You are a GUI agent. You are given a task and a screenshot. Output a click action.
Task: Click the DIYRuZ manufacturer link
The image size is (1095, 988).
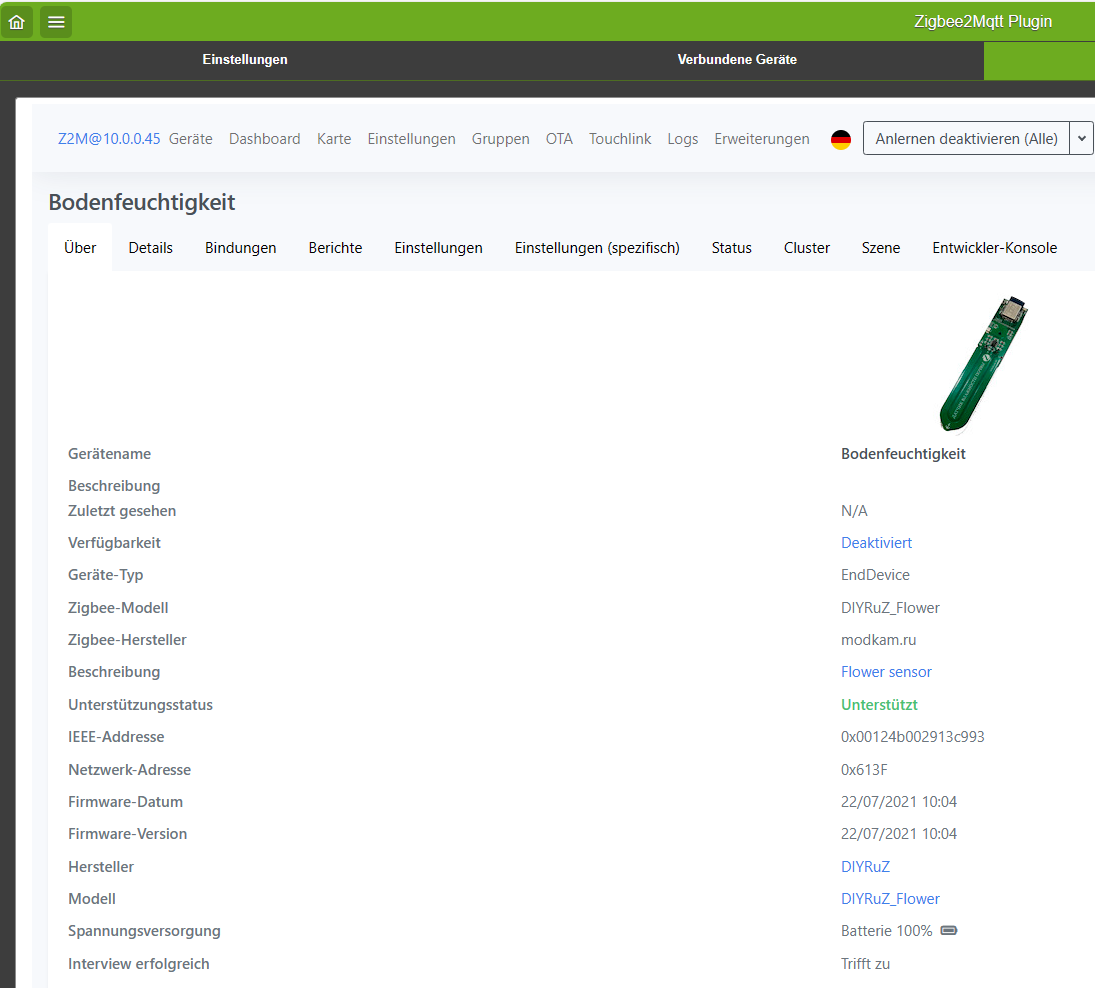(x=865, y=867)
